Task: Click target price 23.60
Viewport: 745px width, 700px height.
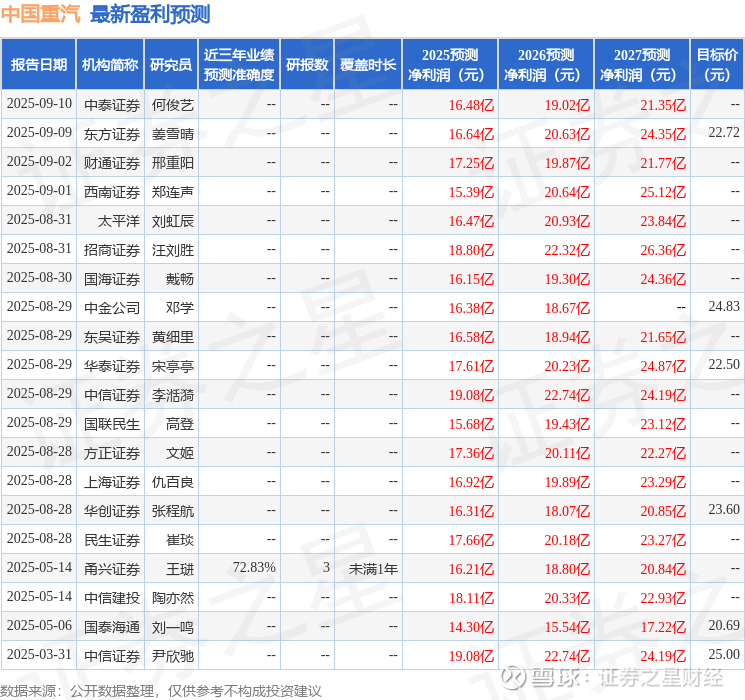Action: pos(724,509)
